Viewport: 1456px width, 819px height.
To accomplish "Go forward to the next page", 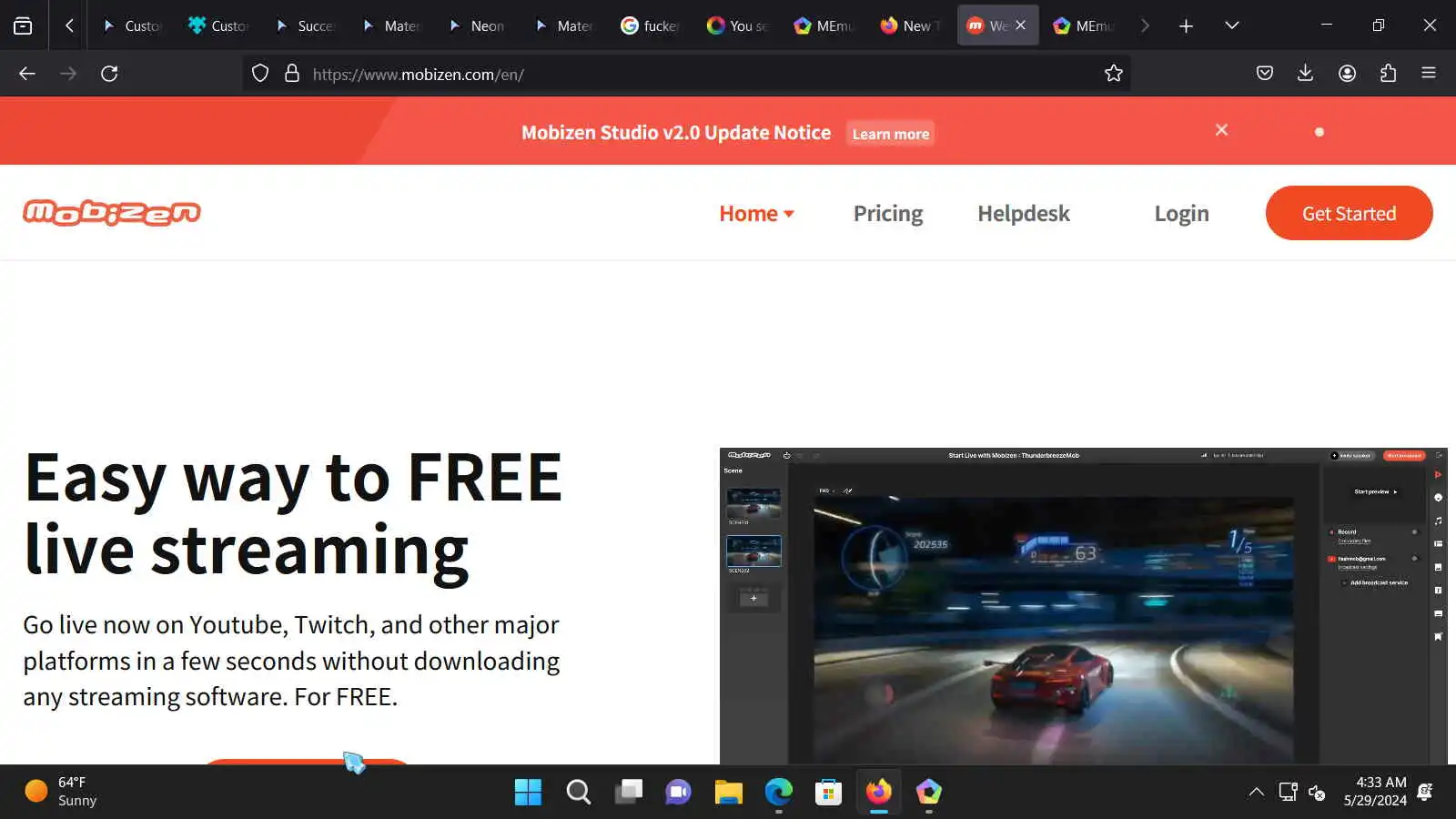I will (x=68, y=74).
